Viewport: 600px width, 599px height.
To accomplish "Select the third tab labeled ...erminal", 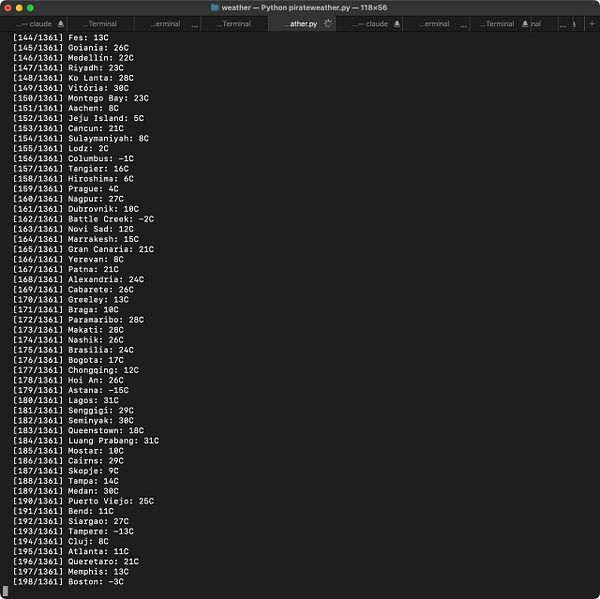I will 168,24.
